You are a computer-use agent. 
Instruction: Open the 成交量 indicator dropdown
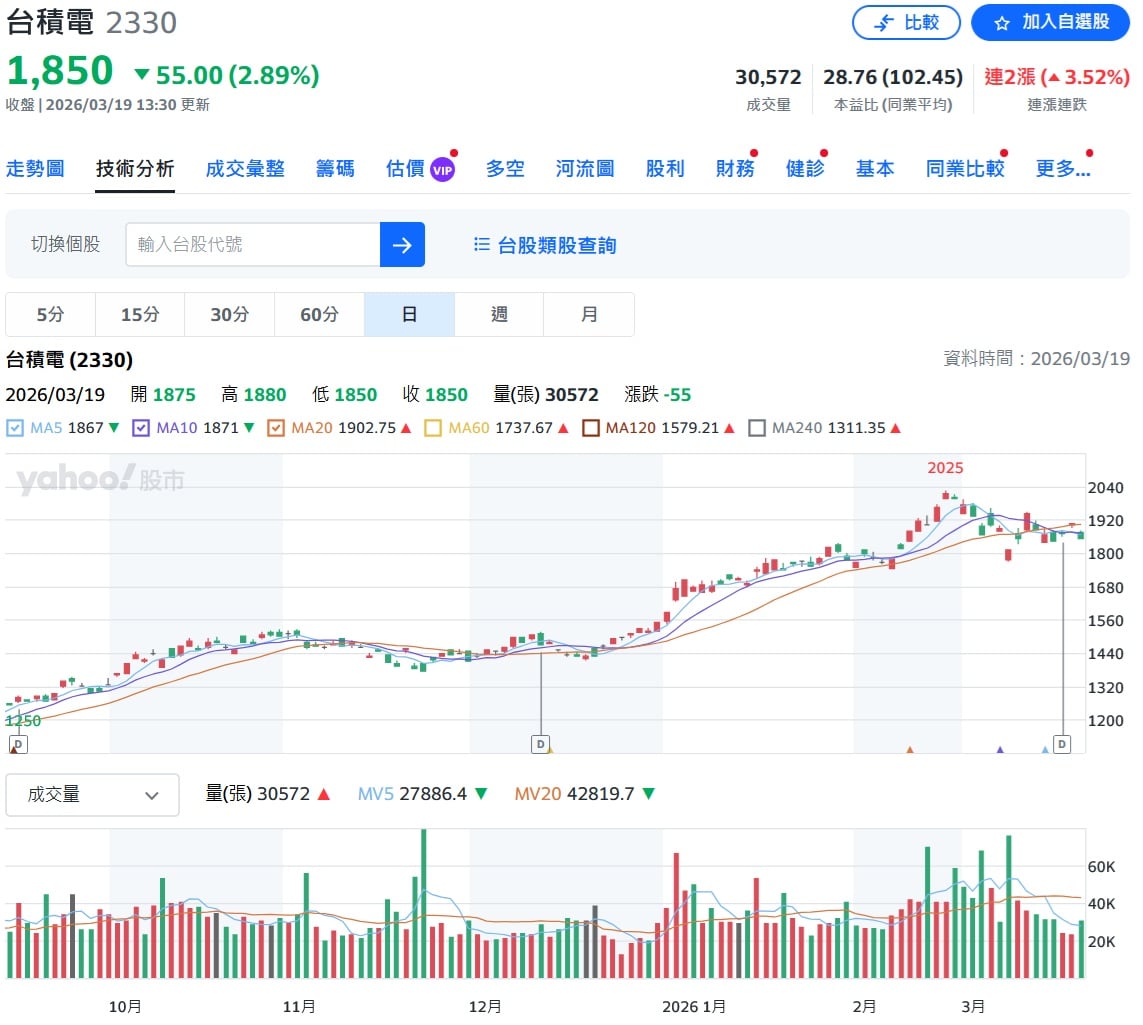click(92, 795)
